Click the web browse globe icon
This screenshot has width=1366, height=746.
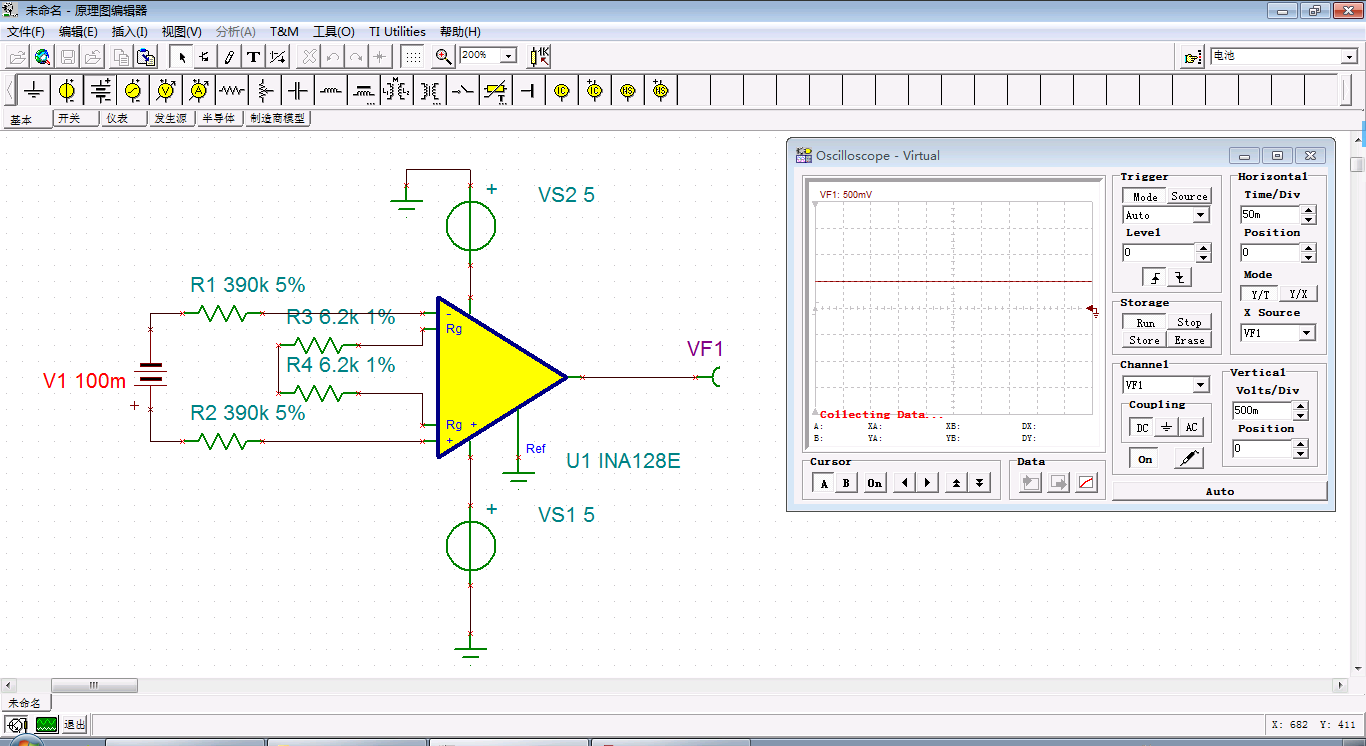[x=42, y=56]
